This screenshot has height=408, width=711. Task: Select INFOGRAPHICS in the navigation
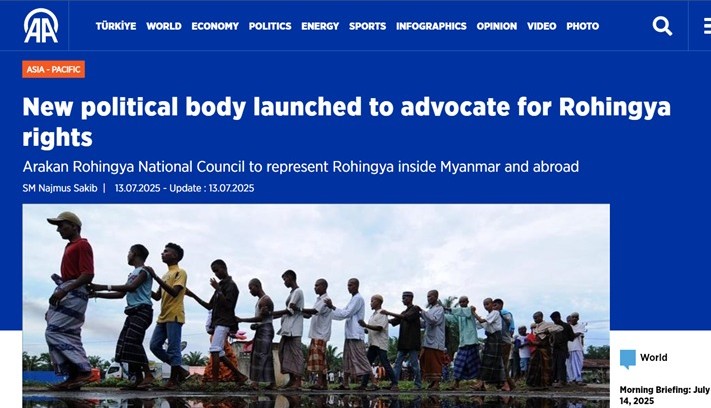click(x=431, y=26)
